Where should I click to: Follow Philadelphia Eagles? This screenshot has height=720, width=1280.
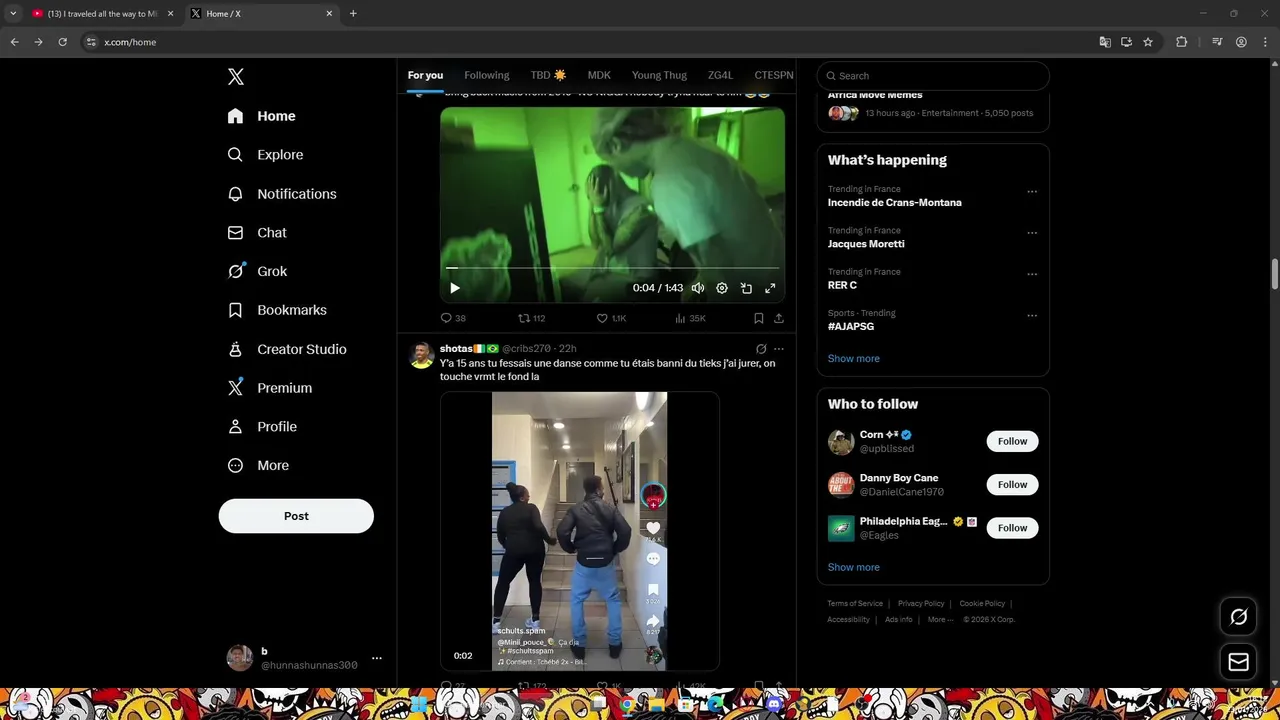coord(1012,528)
